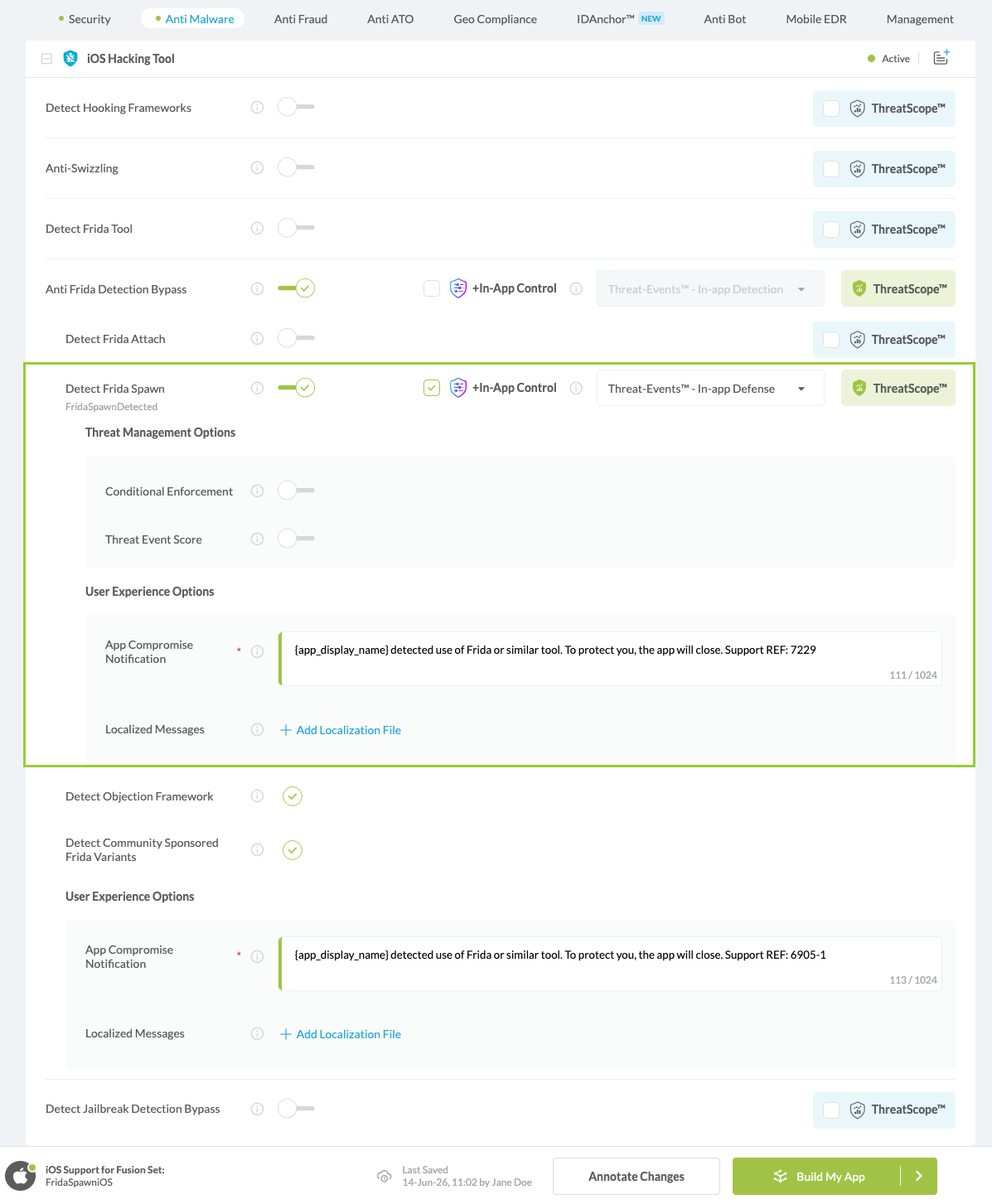Switch to the Anti Fraud tab
The height and width of the screenshot is (1204, 992).
(301, 18)
